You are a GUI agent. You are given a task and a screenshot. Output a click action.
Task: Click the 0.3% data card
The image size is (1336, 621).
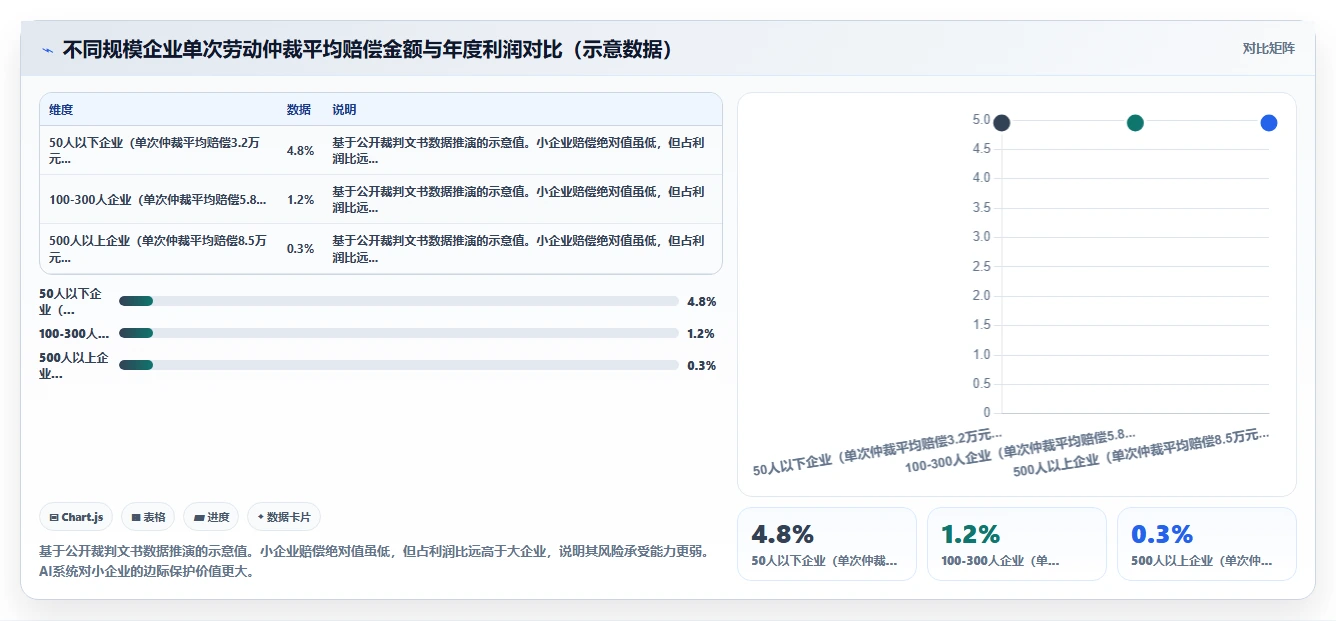click(x=1207, y=544)
